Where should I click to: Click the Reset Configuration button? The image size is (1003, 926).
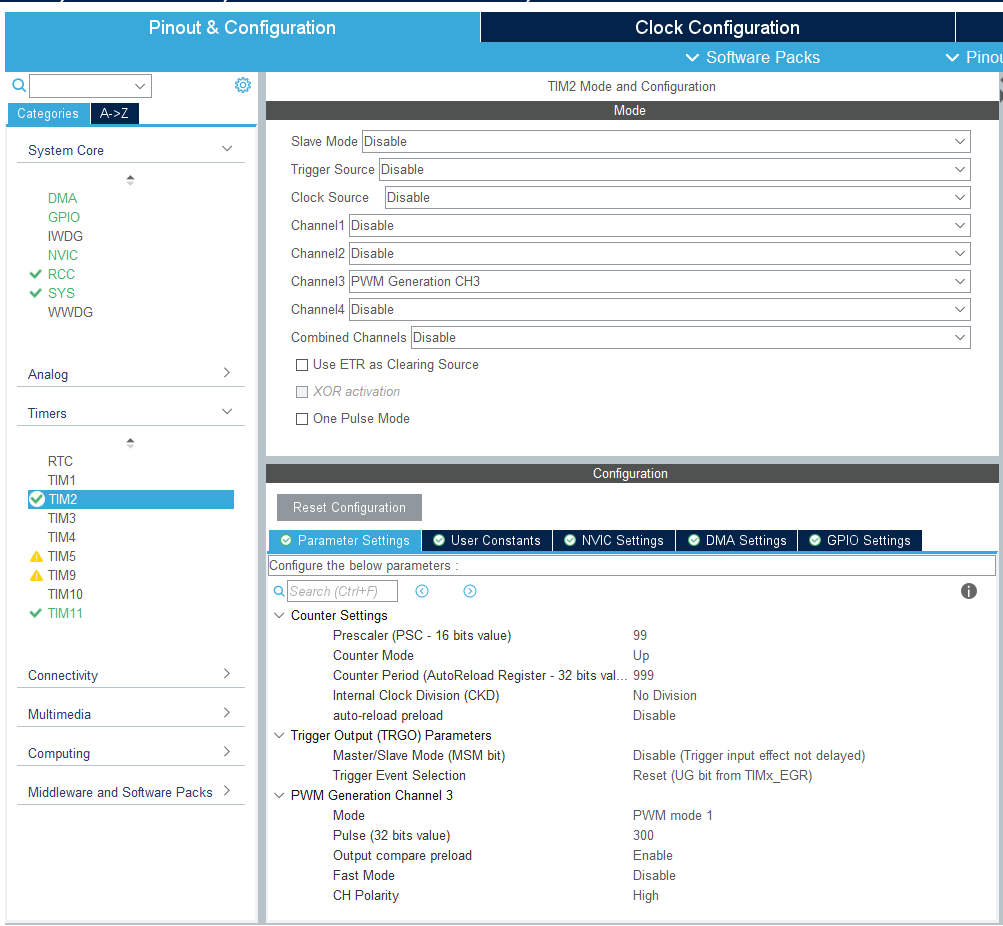[349, 507]
